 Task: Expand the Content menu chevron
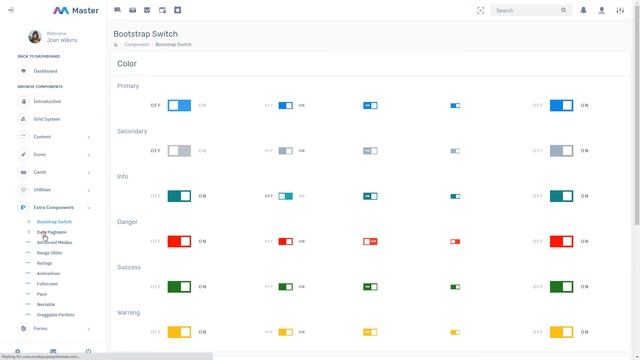coord(89,137)
